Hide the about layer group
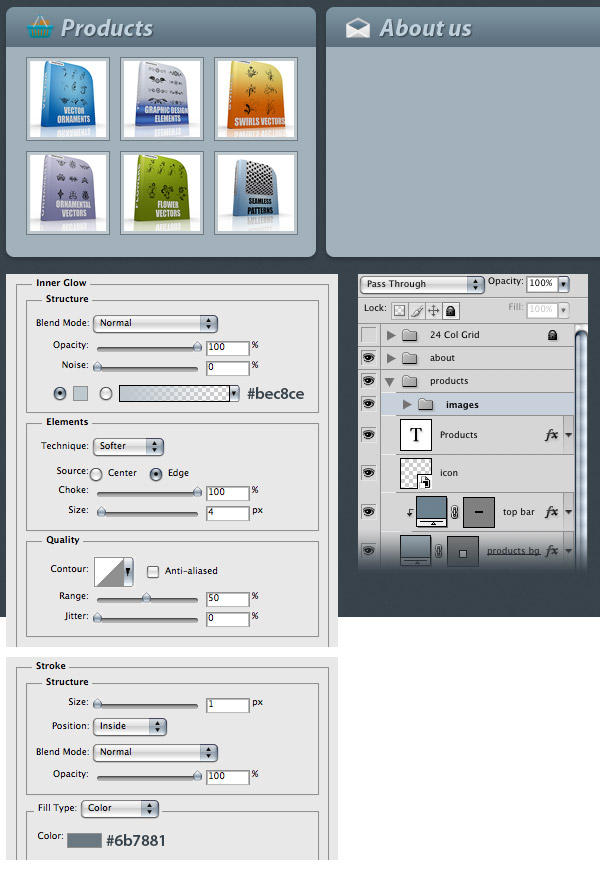The image size is (600, 875). (369, 358)
